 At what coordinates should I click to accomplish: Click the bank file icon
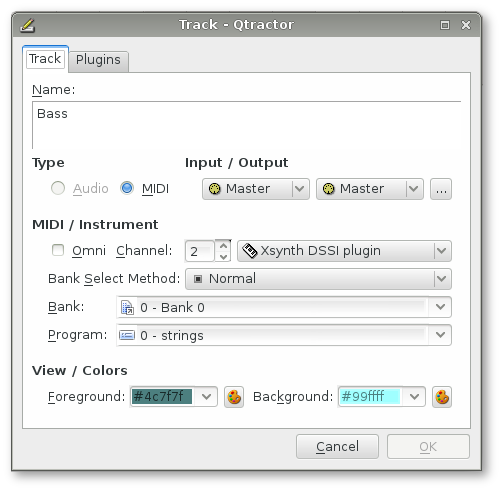[127, 307]
